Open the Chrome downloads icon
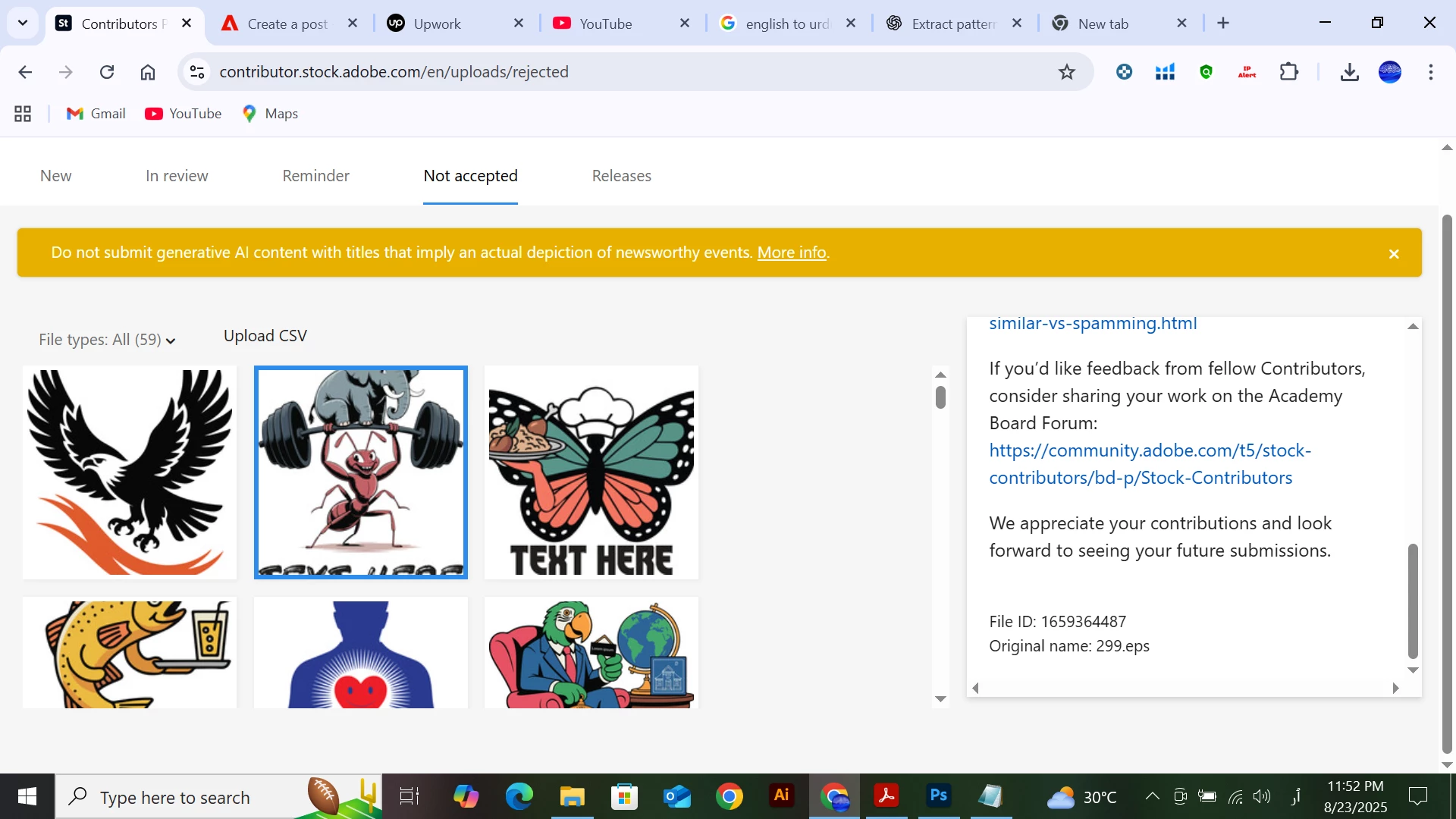1456x819 pixels. pos(1349,72)
